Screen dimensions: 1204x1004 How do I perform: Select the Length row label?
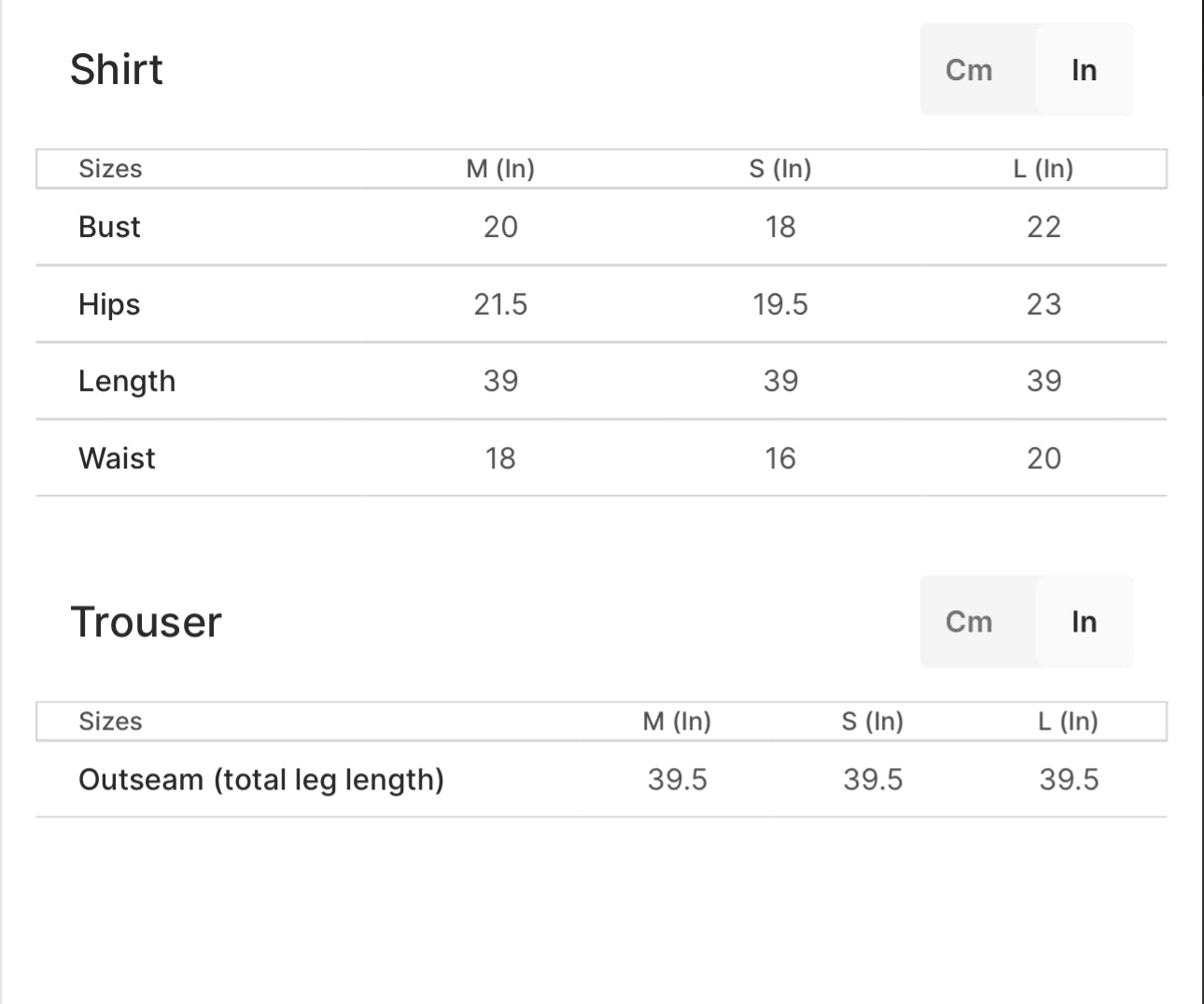[x=127, y=381]
